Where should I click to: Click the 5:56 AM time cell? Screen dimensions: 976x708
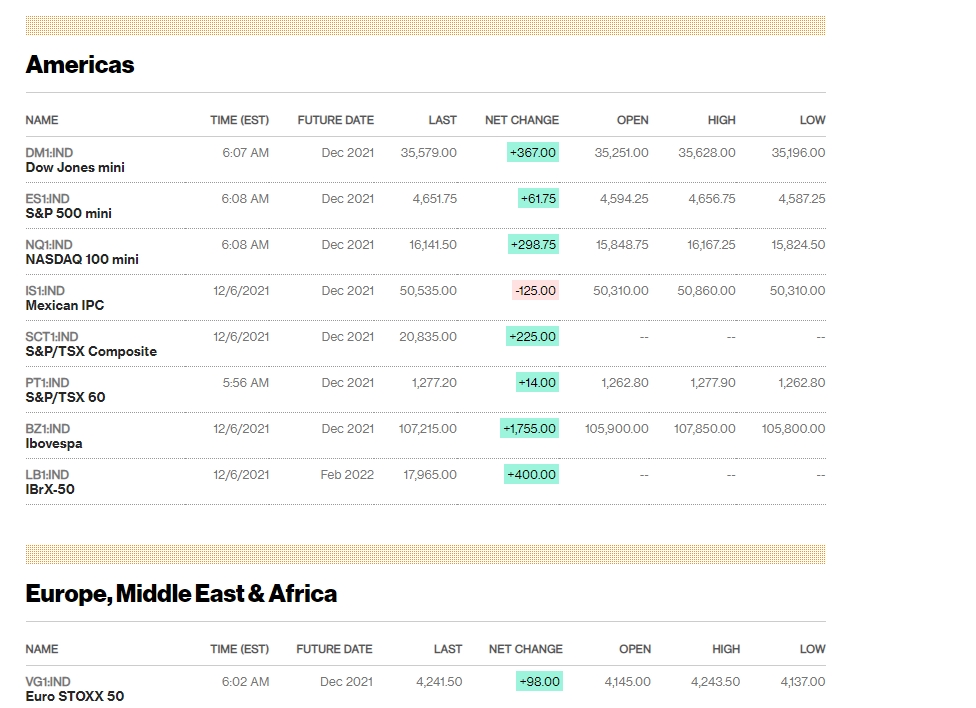click(x=246, y=384)
